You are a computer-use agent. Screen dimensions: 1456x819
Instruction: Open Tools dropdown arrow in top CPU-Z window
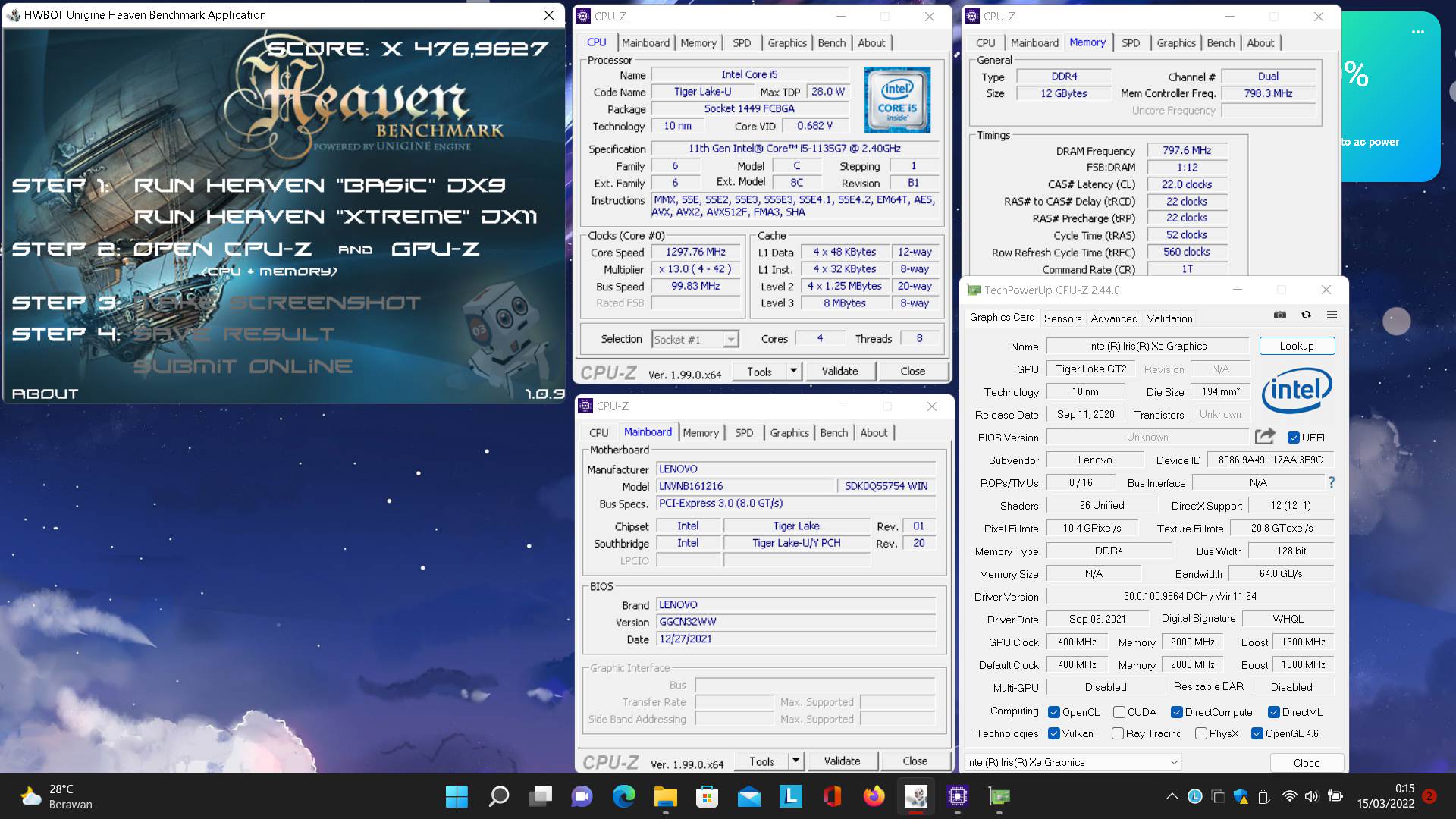(x=793, y=371)
